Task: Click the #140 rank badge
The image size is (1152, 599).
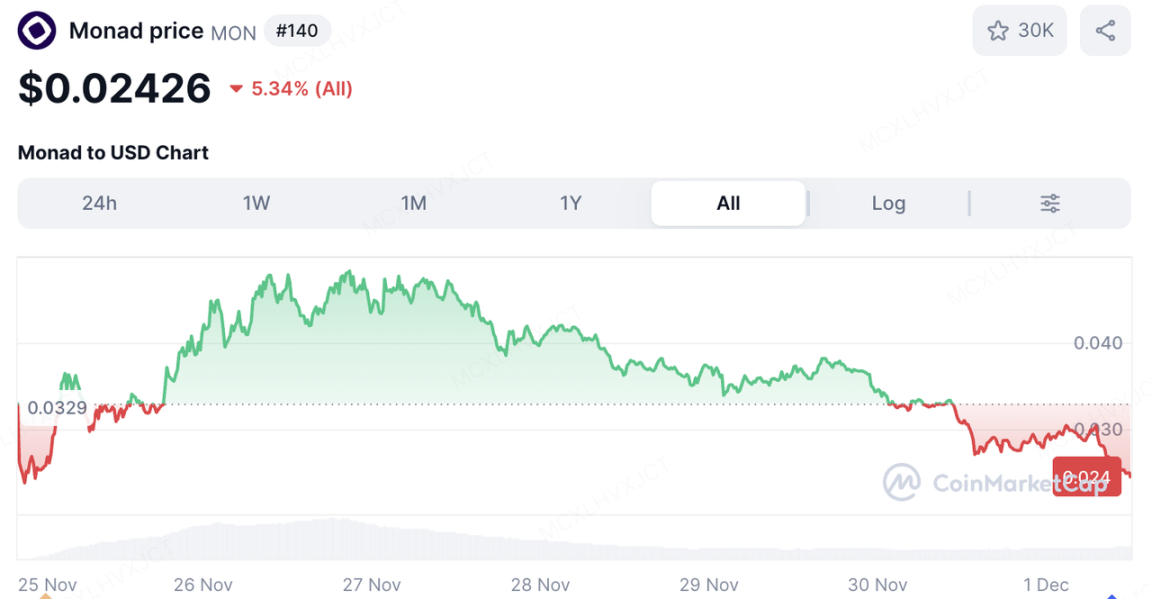Action: click(x=297, y=31)
